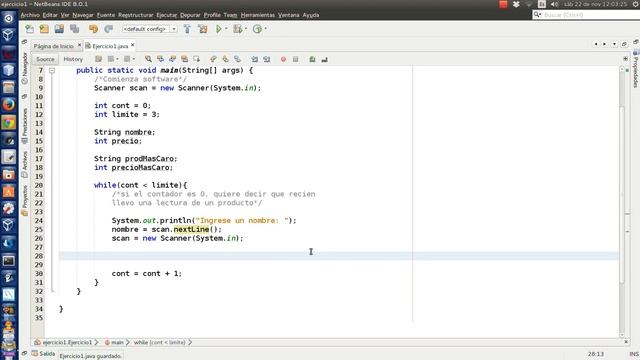This screenshot has width=640, height=360.
Task: Open the Herramientas menu
Action: point(258,15)
